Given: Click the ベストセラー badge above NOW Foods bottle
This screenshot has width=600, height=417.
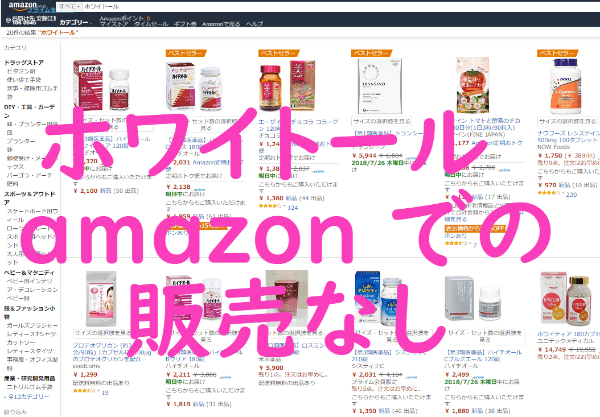Looking at the screenshot, I should click(557, 53).
